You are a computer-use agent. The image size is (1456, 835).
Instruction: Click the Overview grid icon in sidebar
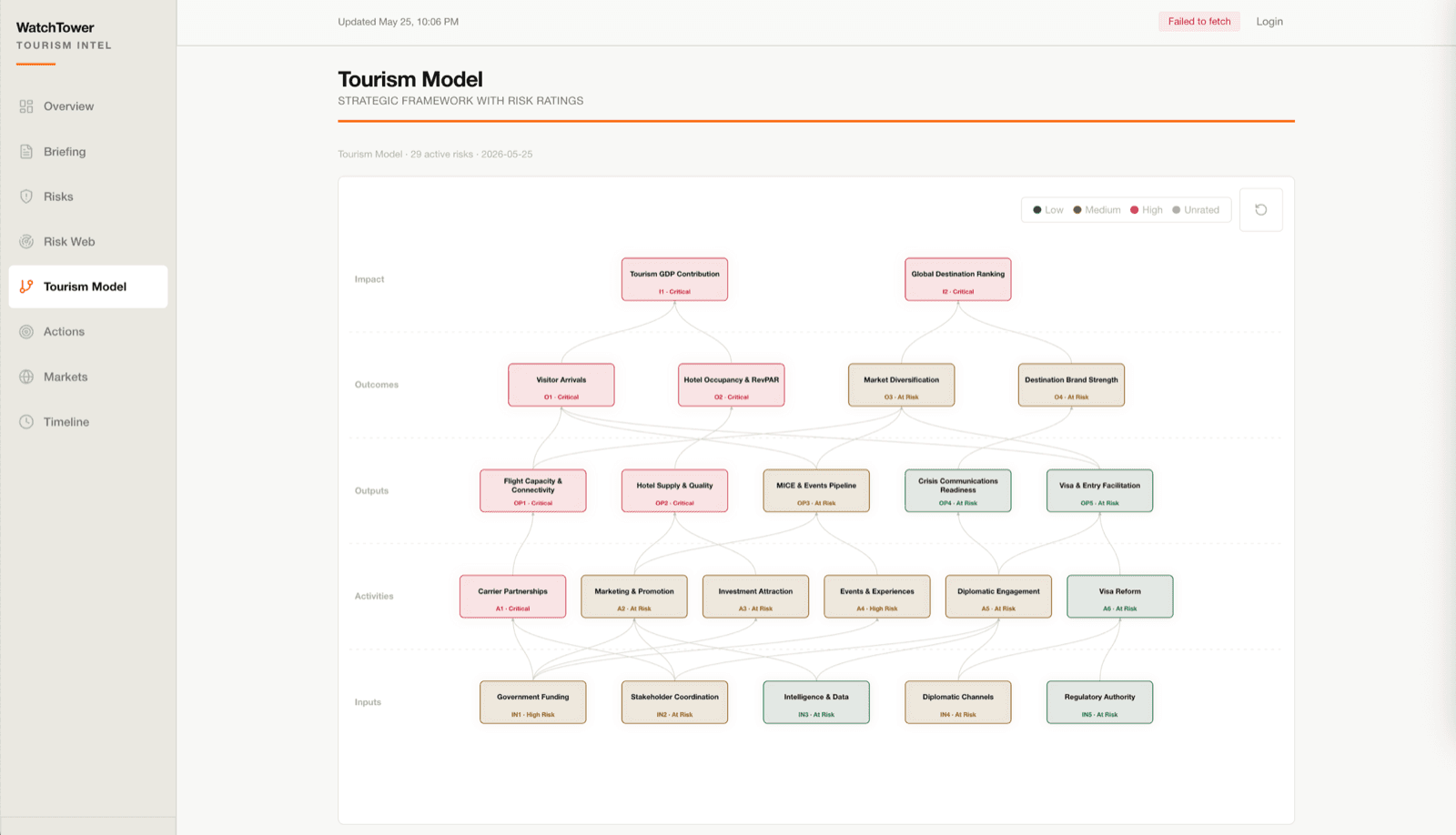pos(26,106)
